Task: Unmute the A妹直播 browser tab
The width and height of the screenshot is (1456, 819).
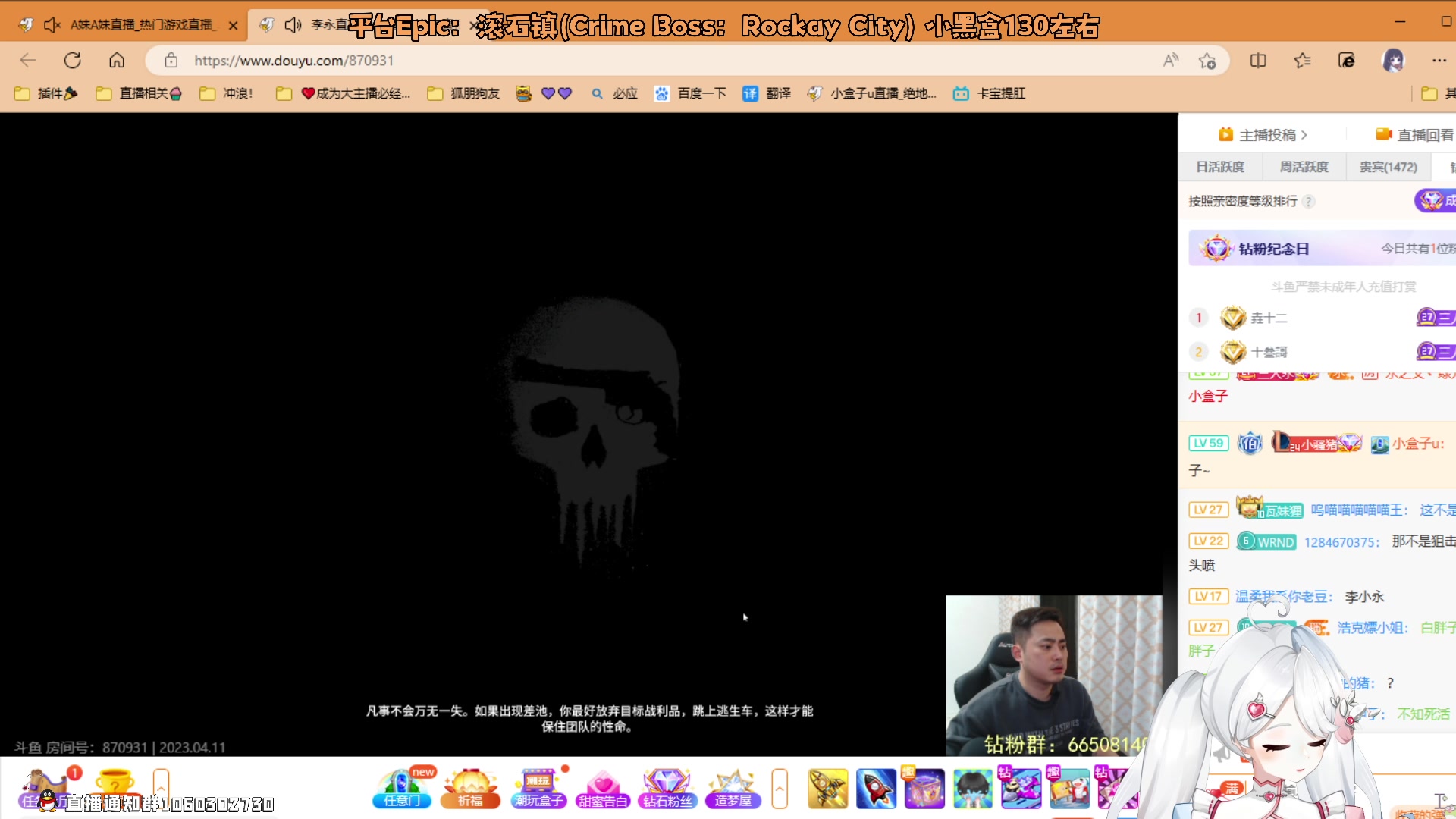Action: [52, 25]
